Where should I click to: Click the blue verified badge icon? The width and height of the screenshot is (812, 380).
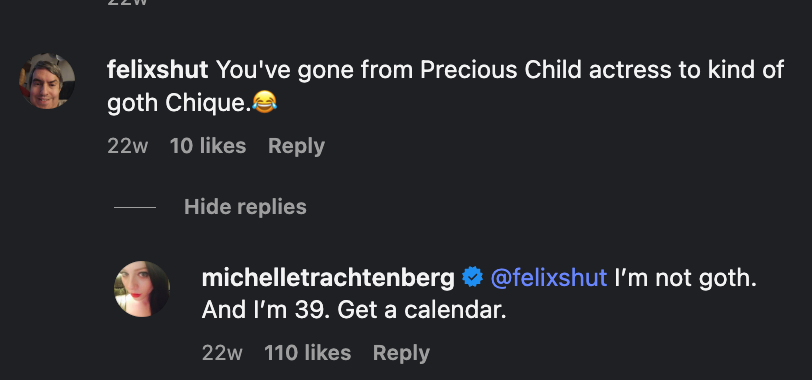coord(472,277)
